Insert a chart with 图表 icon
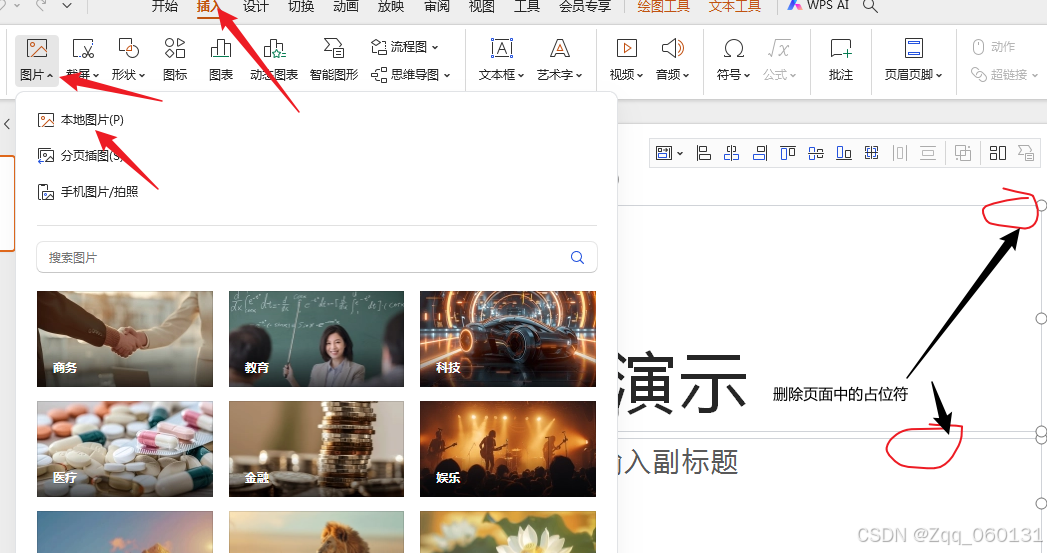 click(x=220, y=49)
